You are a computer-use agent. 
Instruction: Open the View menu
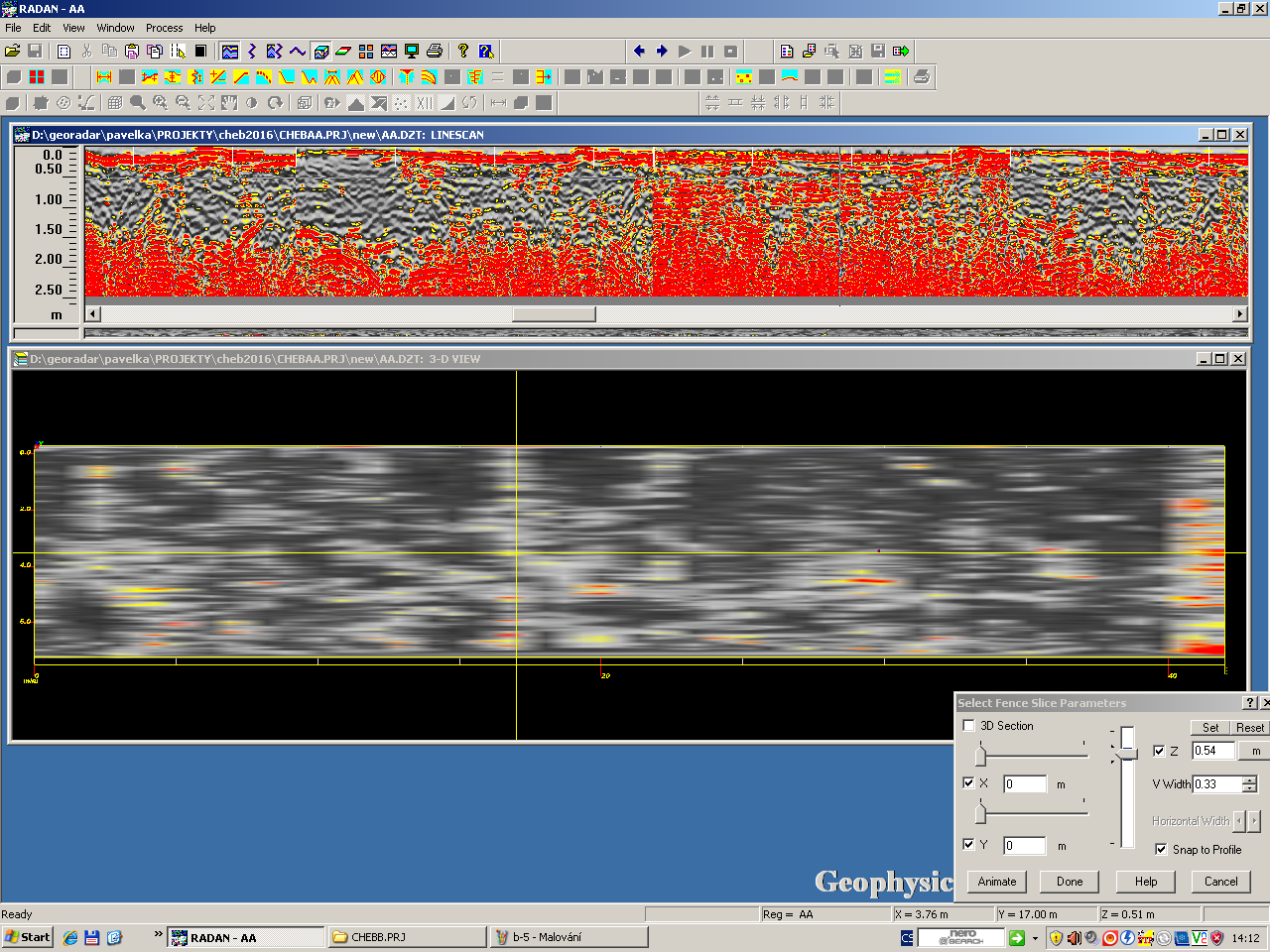73,28
